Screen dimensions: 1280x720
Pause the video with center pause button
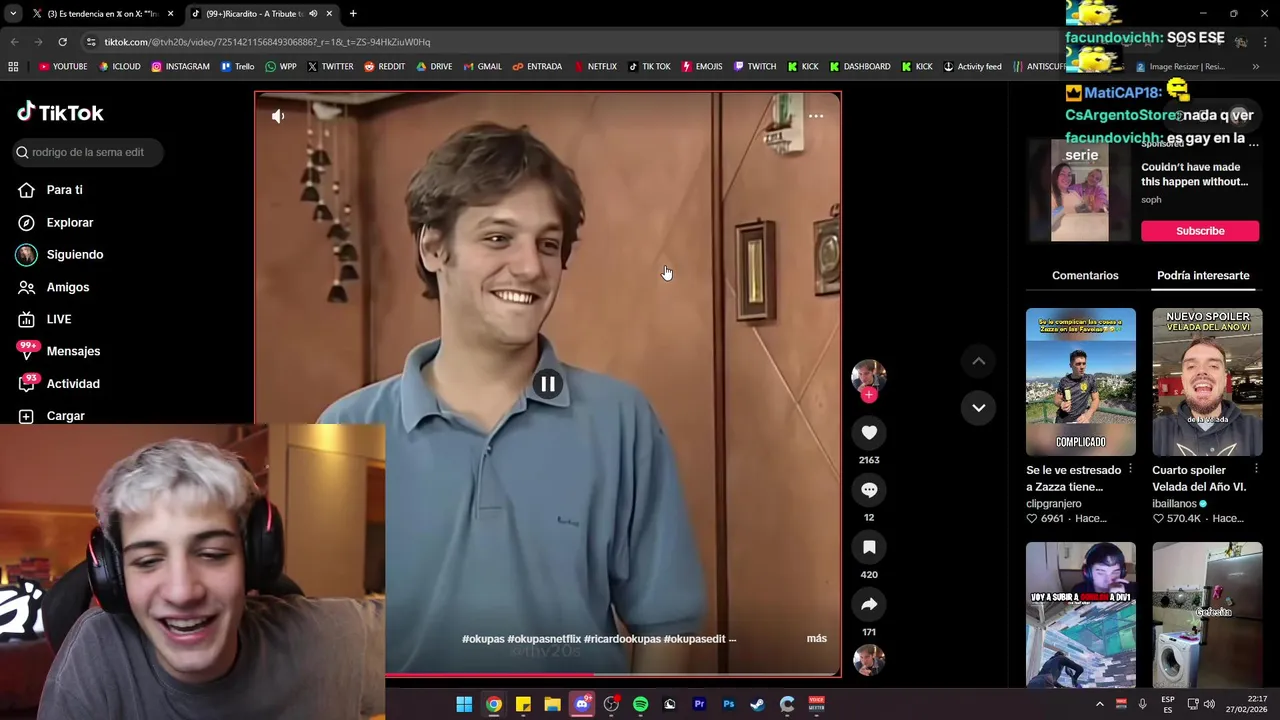click(548, 384)
